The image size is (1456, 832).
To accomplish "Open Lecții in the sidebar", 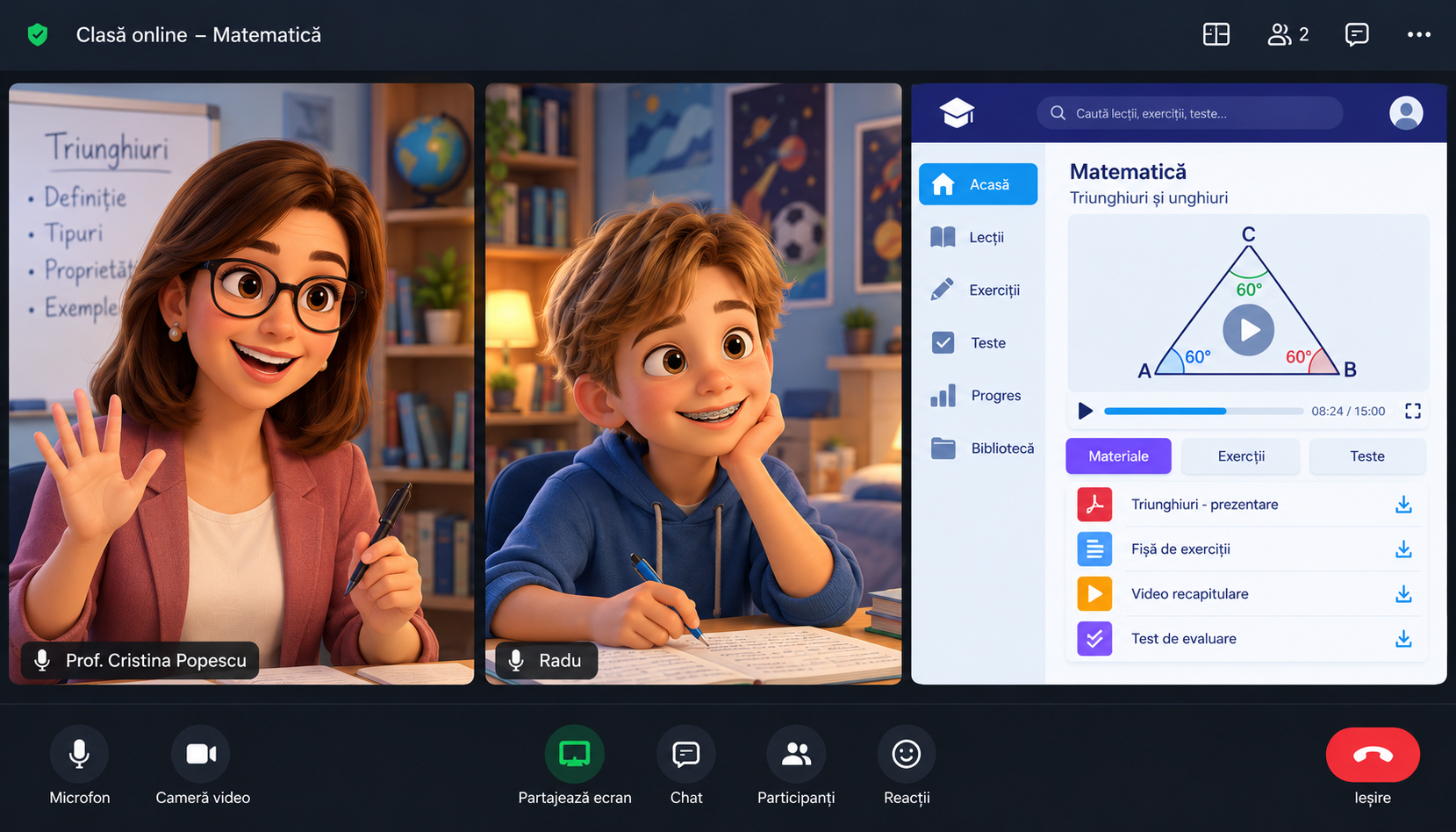I will coord(978,237).
